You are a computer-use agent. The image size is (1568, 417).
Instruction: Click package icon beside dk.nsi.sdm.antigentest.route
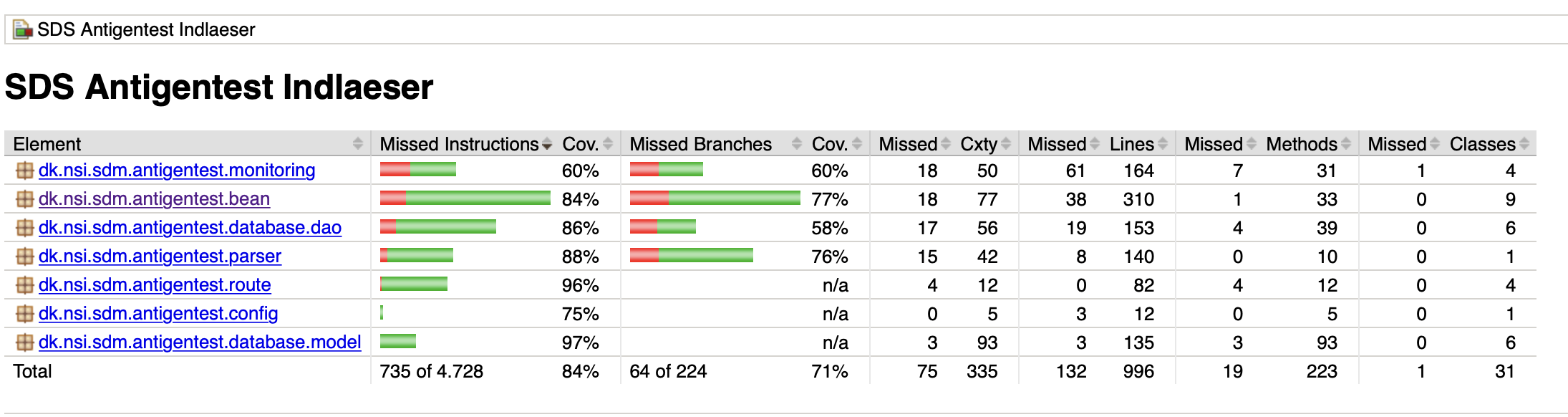(x=25, y=285)
